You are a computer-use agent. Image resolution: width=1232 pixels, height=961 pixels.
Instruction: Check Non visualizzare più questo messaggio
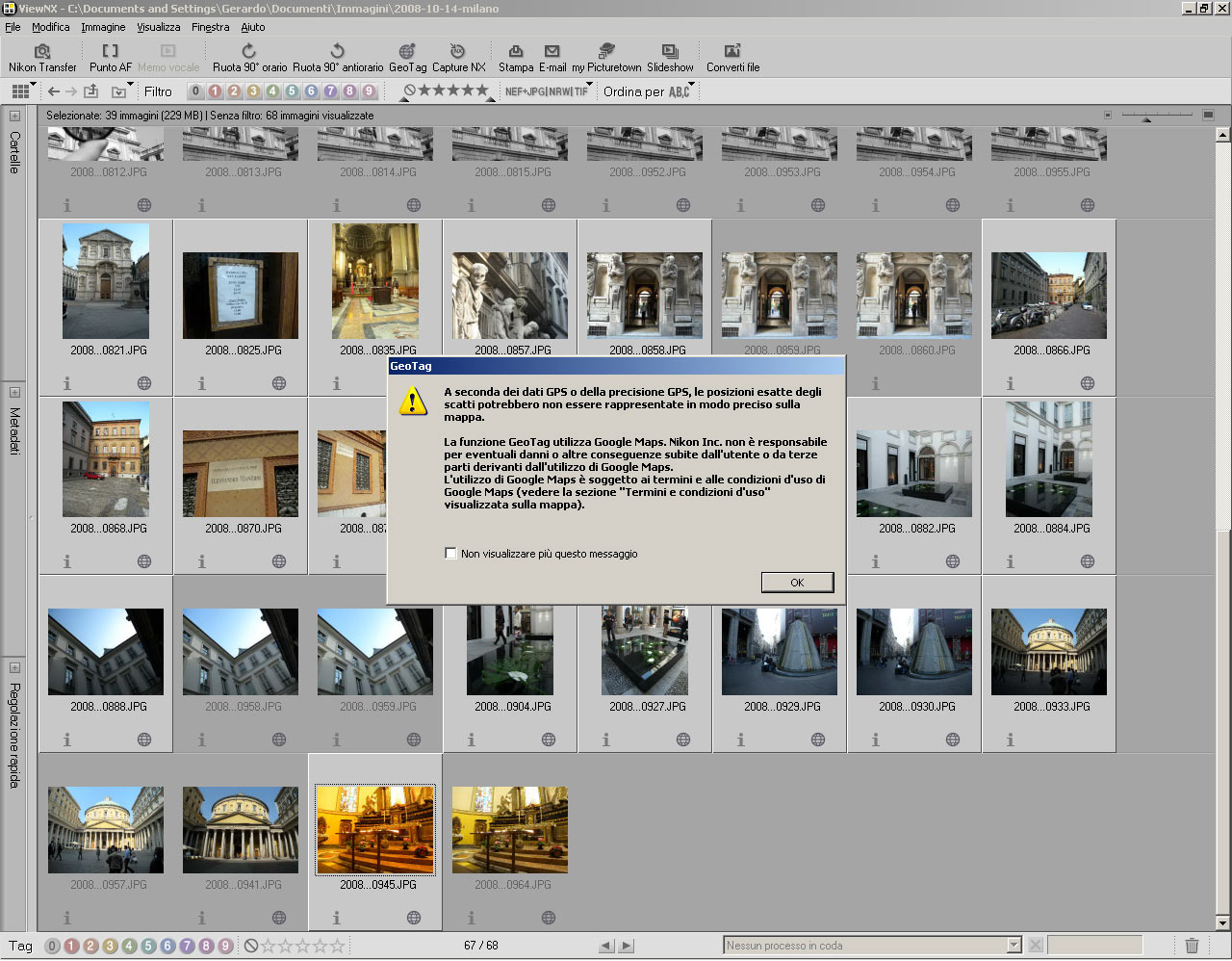tap(450, 554)
